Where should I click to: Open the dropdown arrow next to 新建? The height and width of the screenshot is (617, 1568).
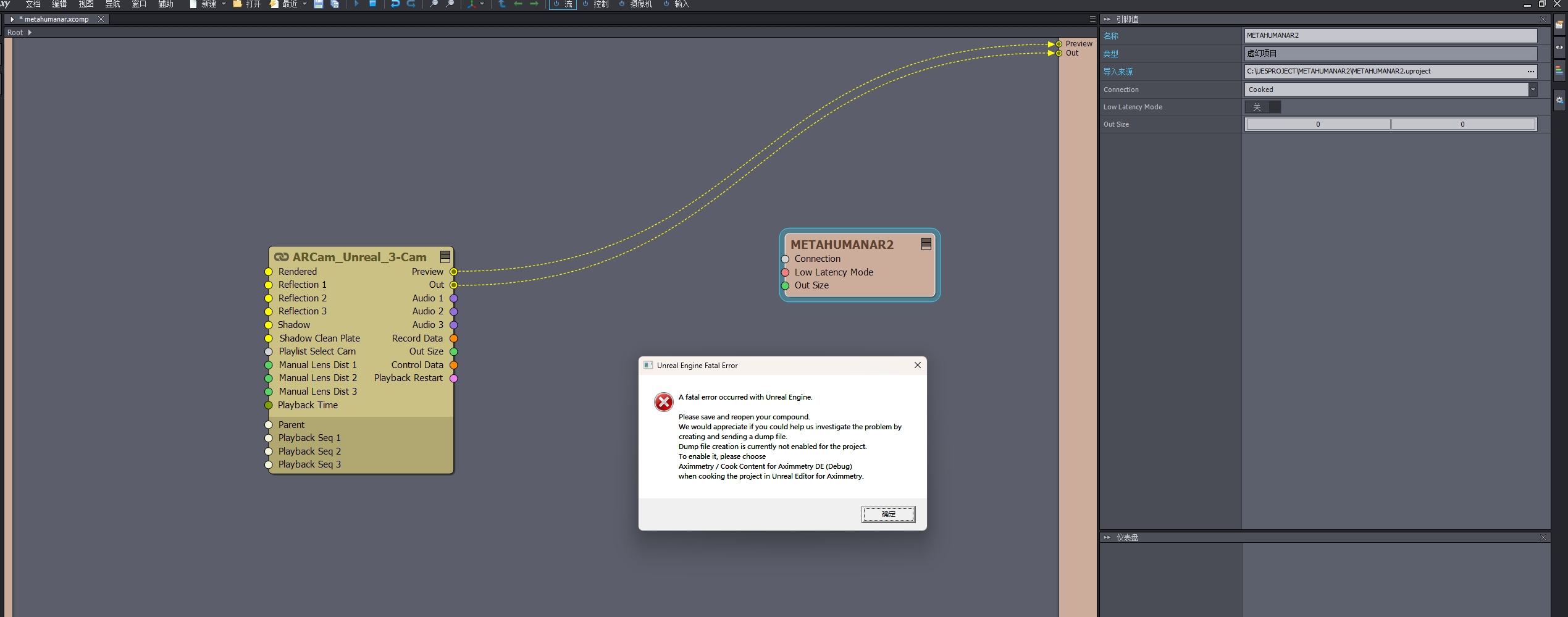pos(224,4)
